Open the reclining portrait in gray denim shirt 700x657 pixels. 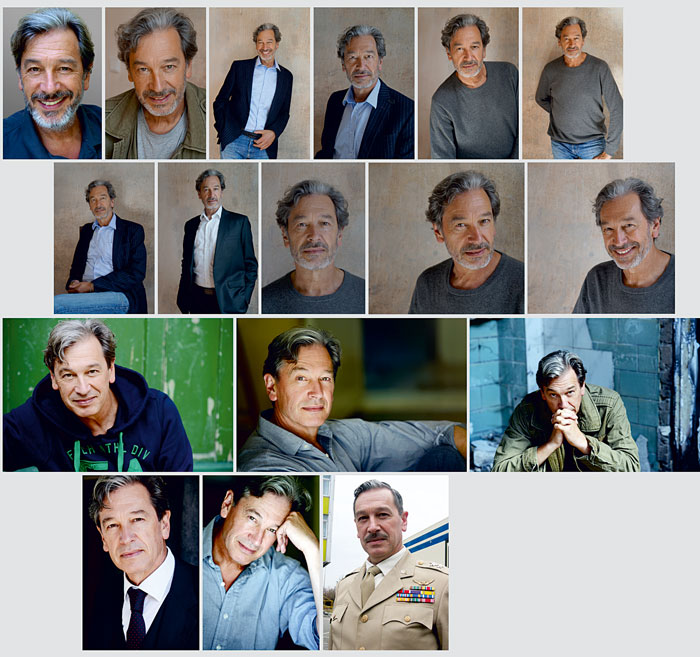point(351,395)
